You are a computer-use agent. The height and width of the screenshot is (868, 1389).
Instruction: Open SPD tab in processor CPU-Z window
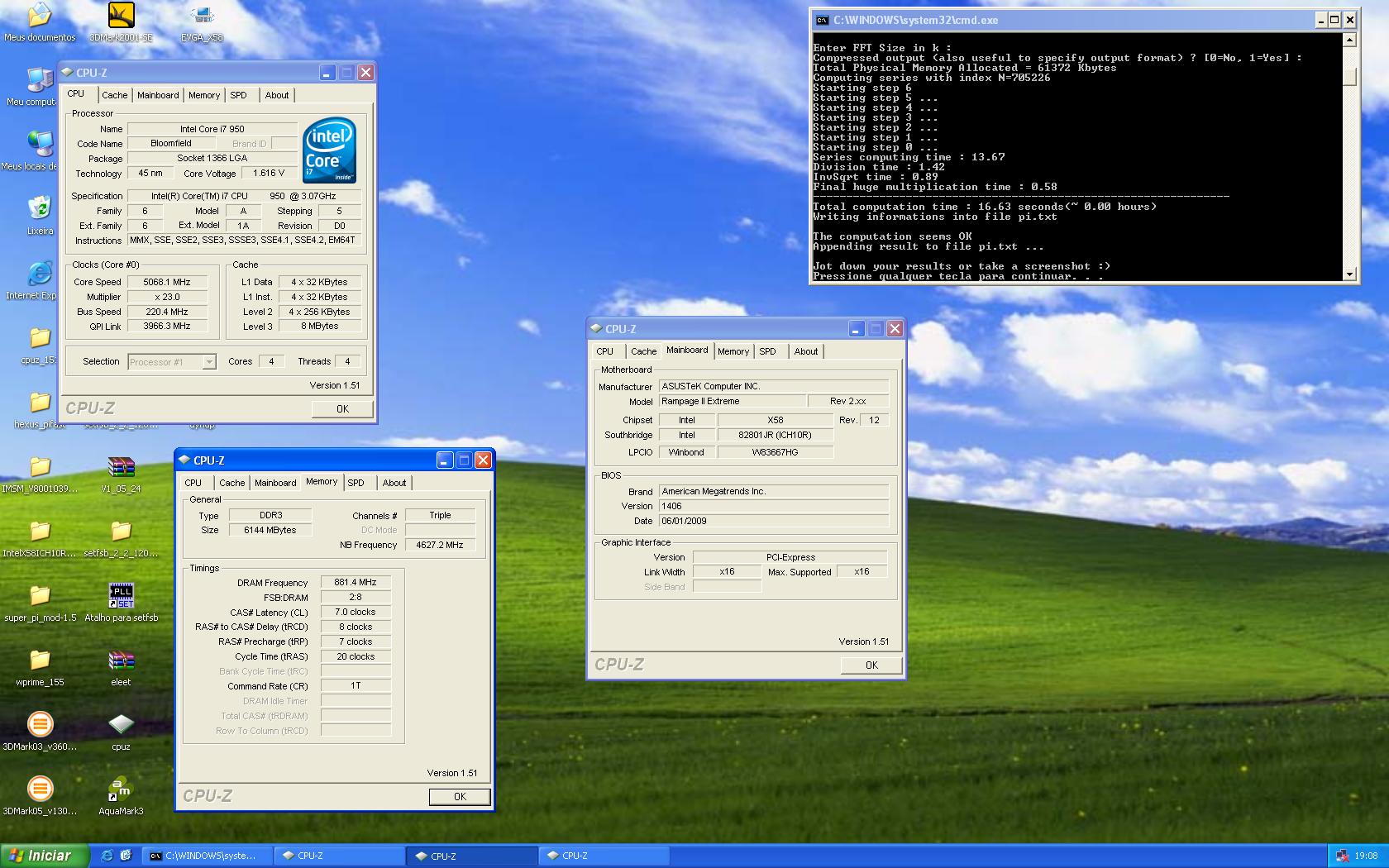(239, 95)
